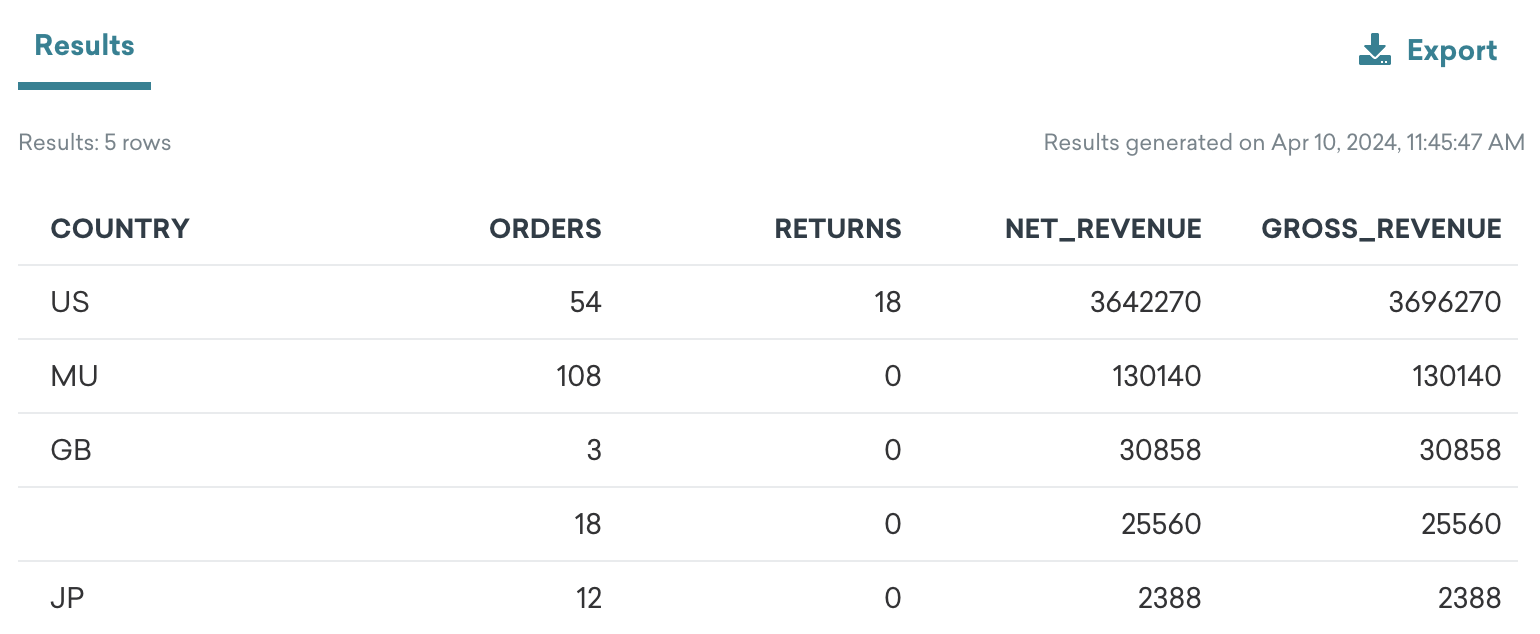
Task: Click the GROSS_REVENUE column header
Action: pyautogui.click(x=1381, y=229)
